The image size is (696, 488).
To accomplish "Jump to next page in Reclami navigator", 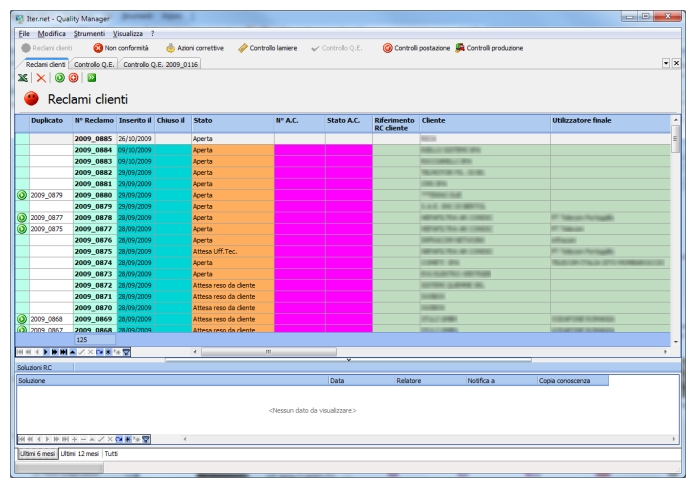I will [55, 352].
